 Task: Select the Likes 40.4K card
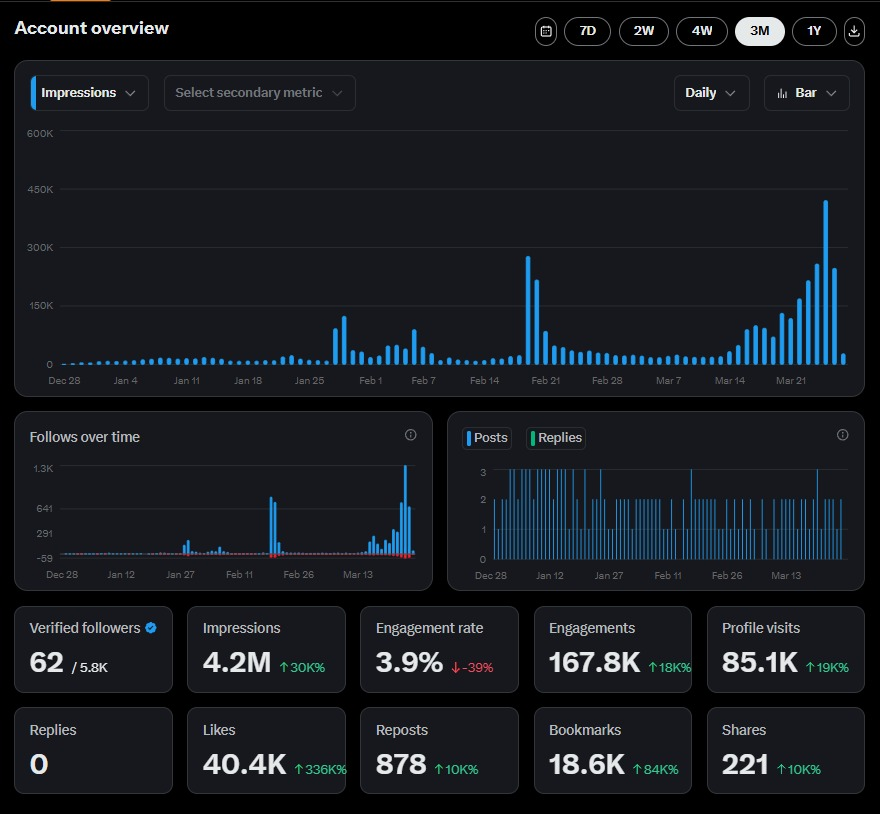pyautogui.click(x=266, y=750)
